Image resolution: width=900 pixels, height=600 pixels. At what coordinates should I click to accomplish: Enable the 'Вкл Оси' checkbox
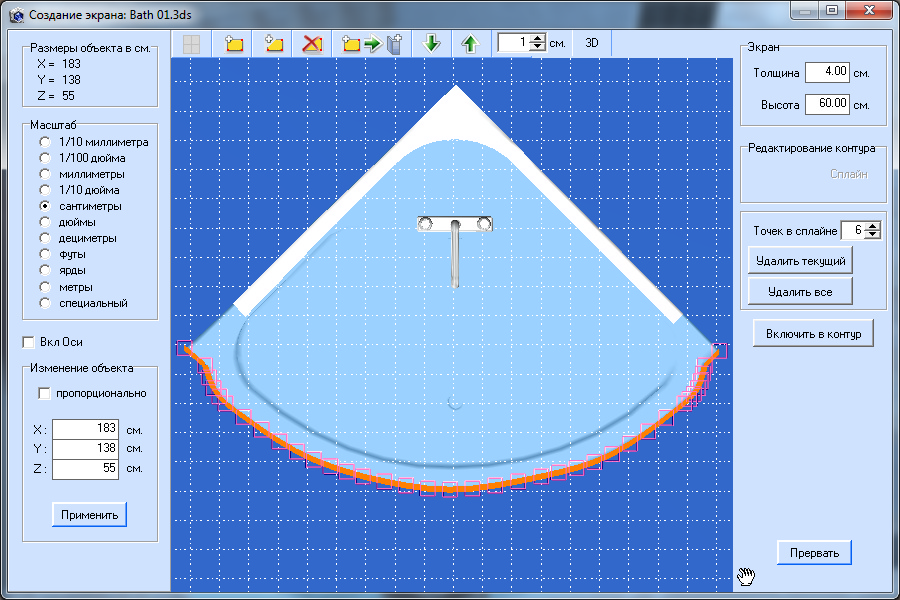pos(29,342)
